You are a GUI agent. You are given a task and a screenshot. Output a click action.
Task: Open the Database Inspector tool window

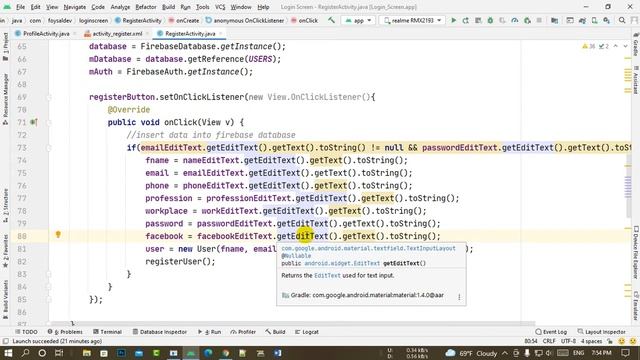tap(160, 332)
